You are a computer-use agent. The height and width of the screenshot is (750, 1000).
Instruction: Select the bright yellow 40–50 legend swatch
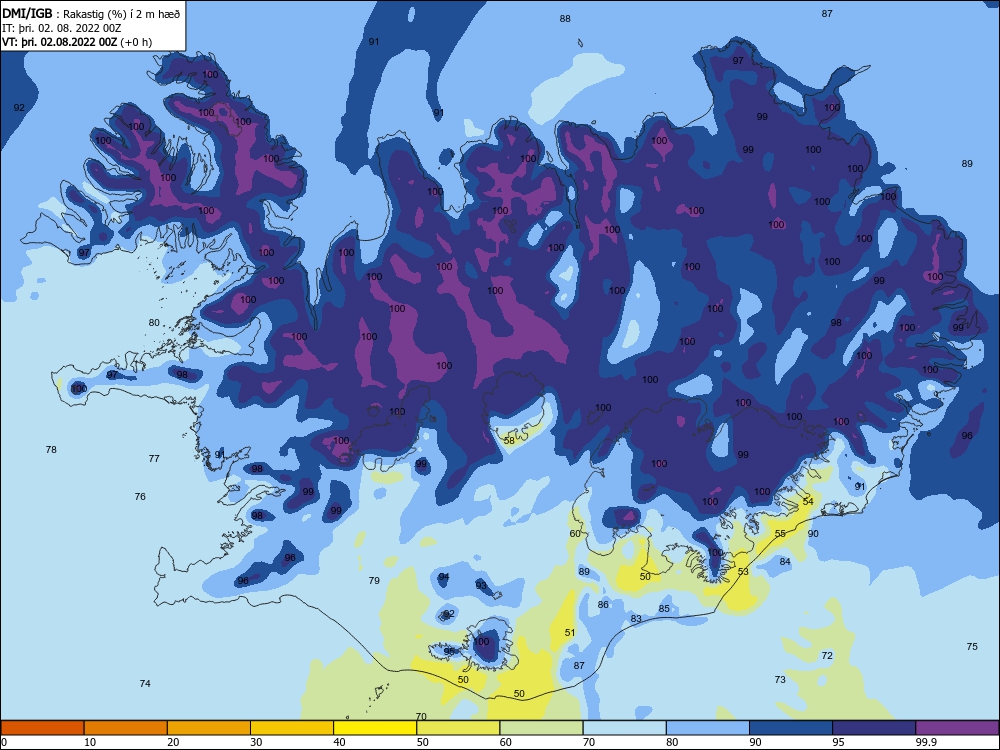[375, 728]
